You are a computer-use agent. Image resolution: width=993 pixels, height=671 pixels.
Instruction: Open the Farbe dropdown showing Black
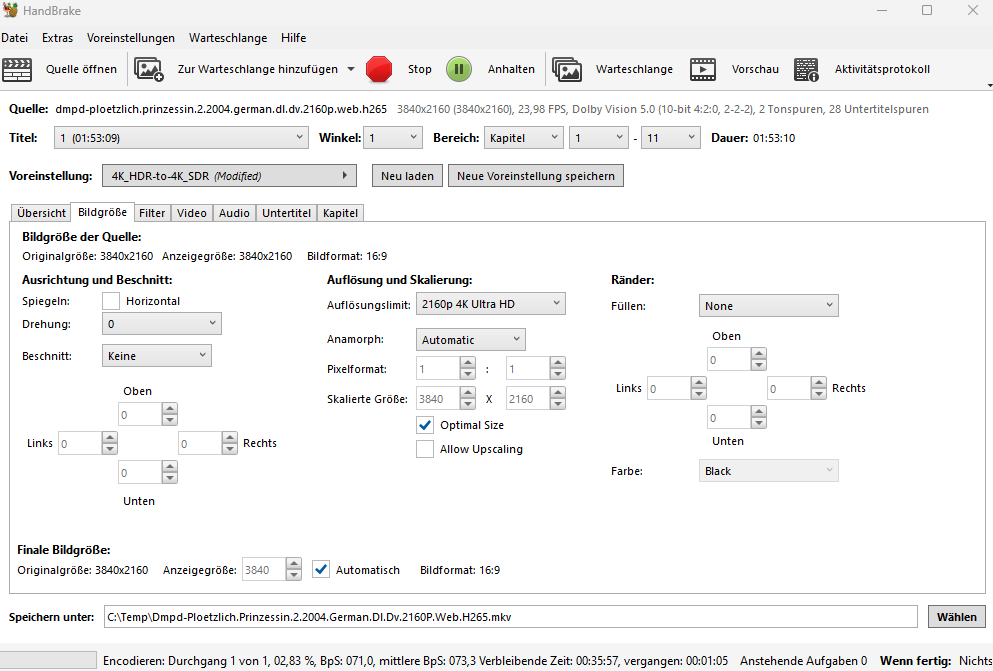768,471
